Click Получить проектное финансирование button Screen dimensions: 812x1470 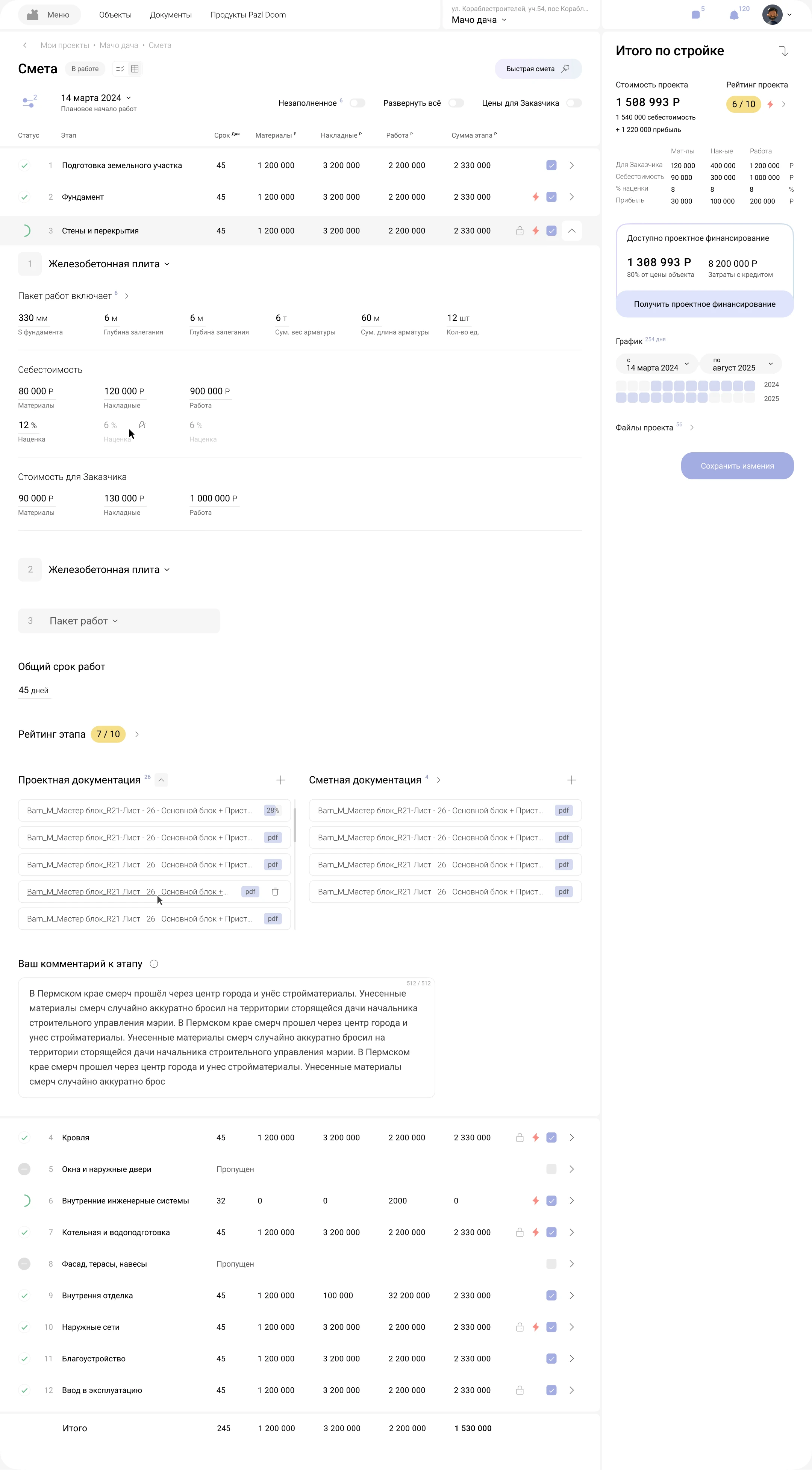point(704,304)
